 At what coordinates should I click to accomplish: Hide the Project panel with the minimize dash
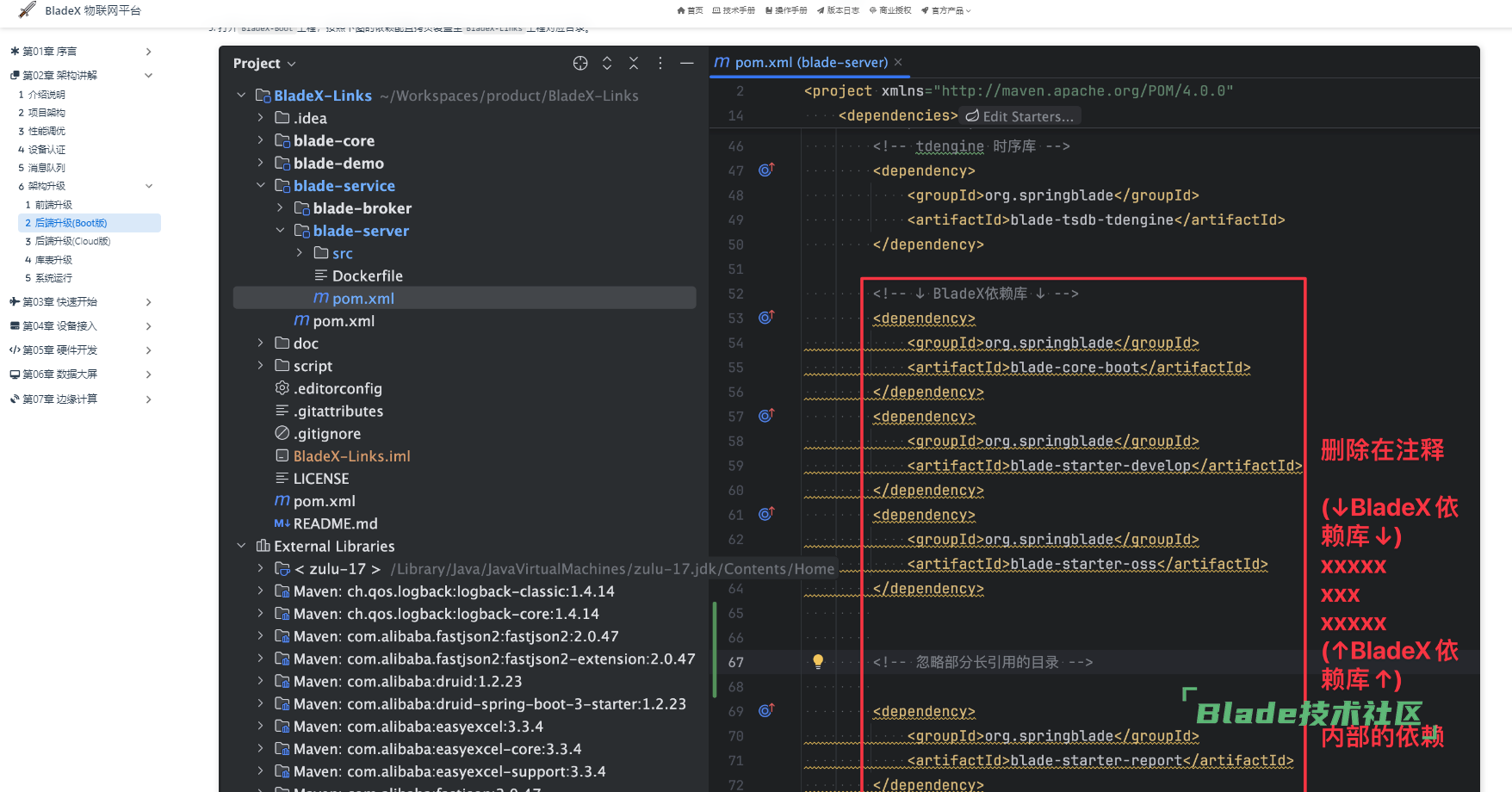click(686, 63)
